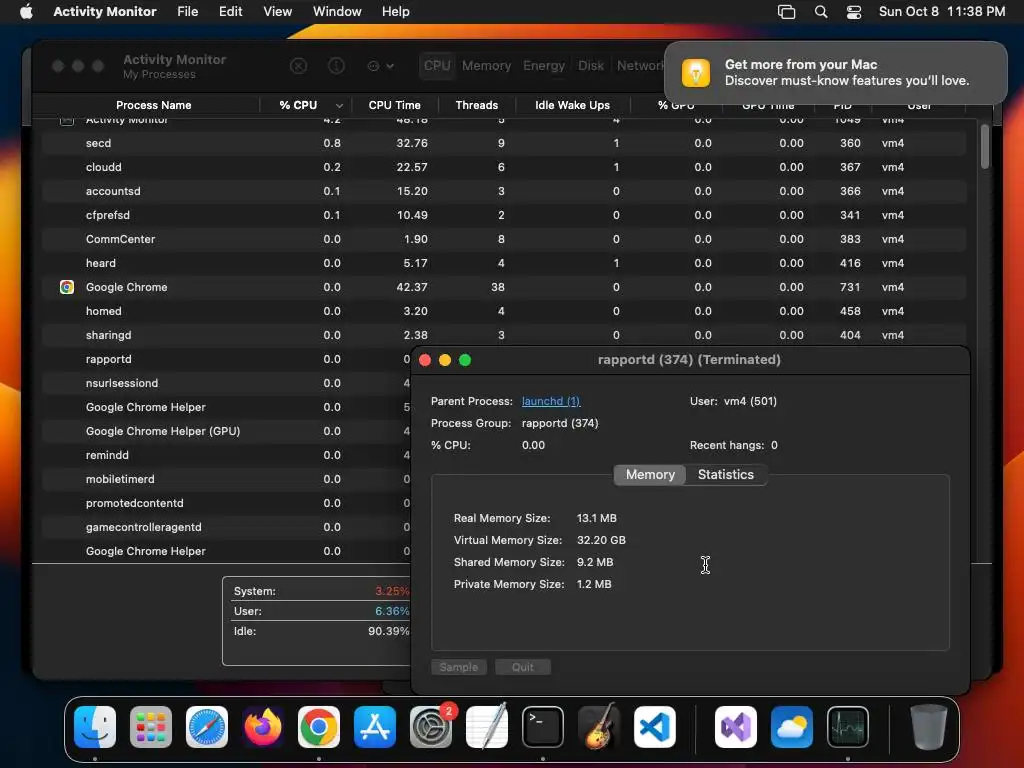The image size is (1024, 768).
Task: Open Spotlight search icon
Action: (821, 12)
